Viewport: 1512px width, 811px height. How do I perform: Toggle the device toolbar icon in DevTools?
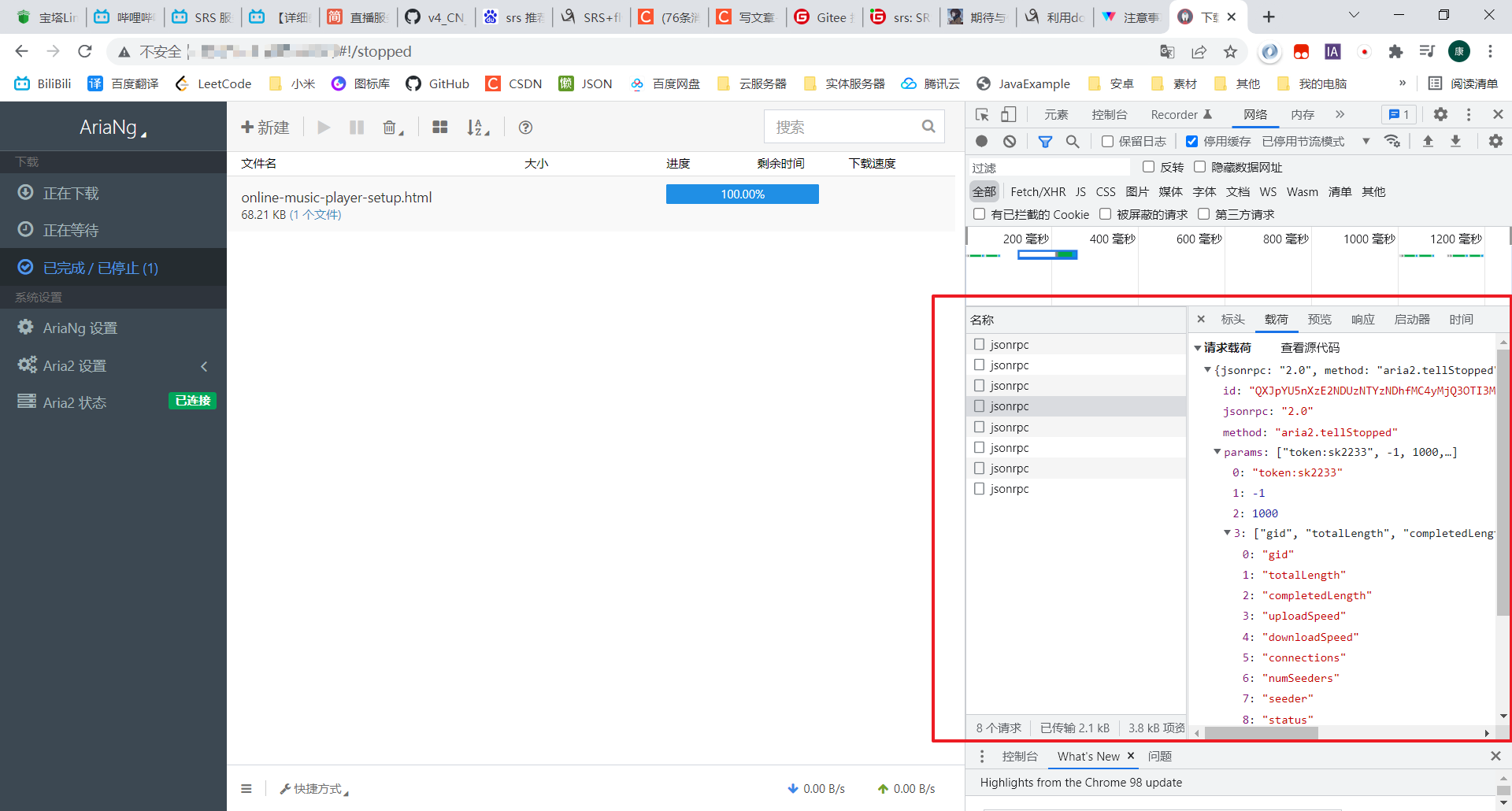(1010, 114)
